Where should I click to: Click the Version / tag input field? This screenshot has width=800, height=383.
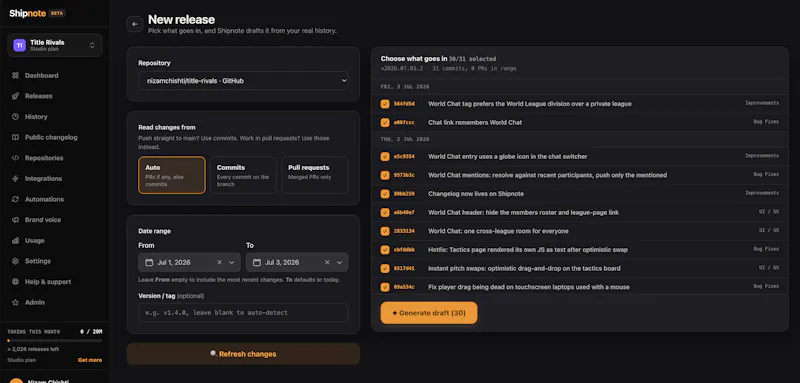click(243, 313)
